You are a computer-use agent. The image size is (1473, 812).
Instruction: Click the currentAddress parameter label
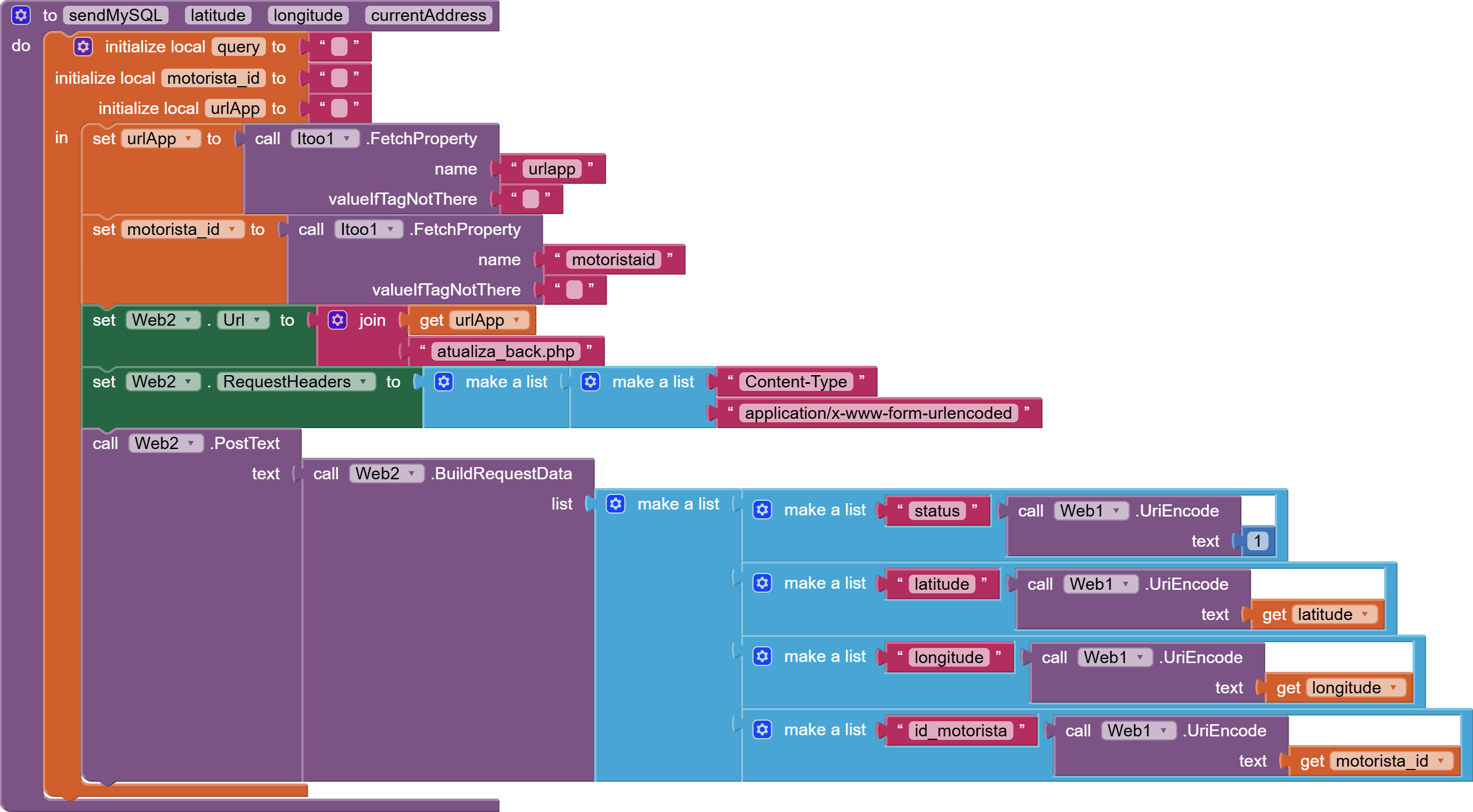coord(428,15)
